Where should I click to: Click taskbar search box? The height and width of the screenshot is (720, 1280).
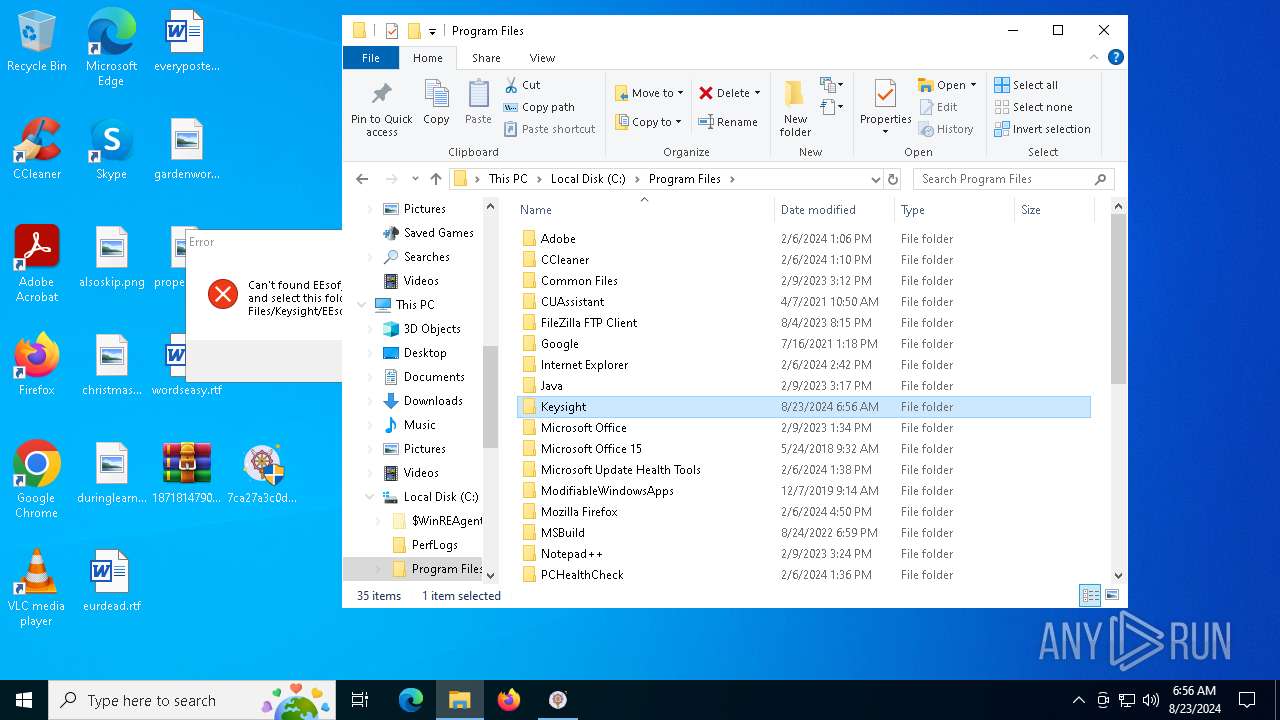pyautogui.click(x=193, y=700)
